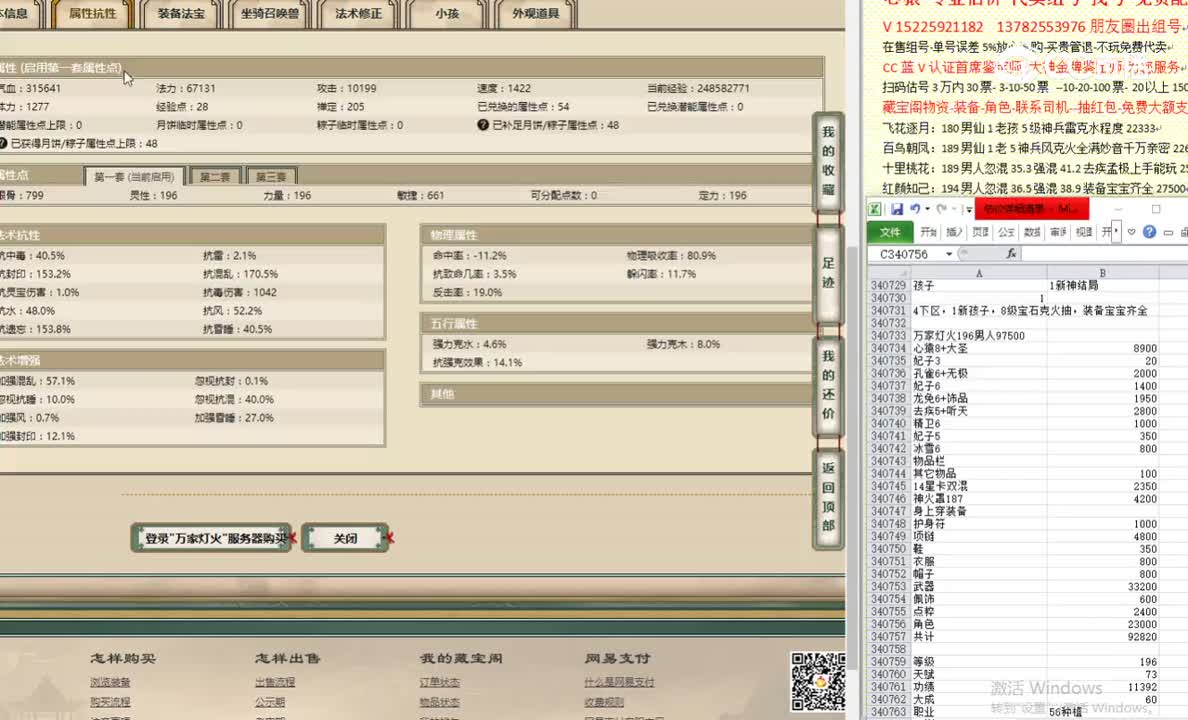Image resolution: width=1188 pixels, height=720 pixels.
Task: Expand the Undo history dropdown arrow
Action: point(927,209)
